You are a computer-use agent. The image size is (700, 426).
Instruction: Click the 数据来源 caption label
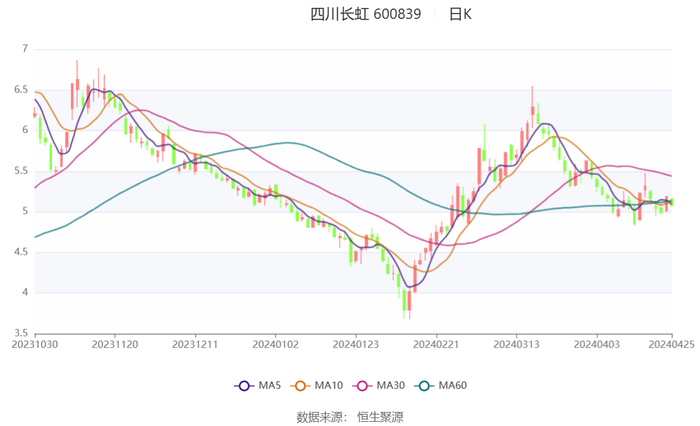pos(319,416)
